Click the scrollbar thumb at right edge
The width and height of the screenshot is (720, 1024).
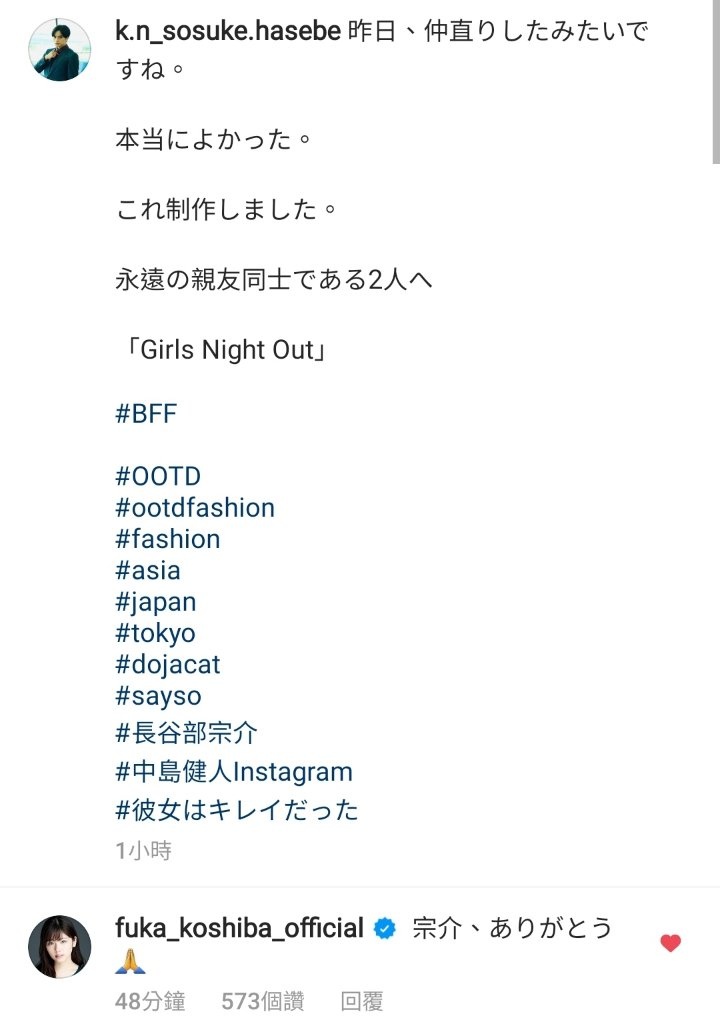716,82
